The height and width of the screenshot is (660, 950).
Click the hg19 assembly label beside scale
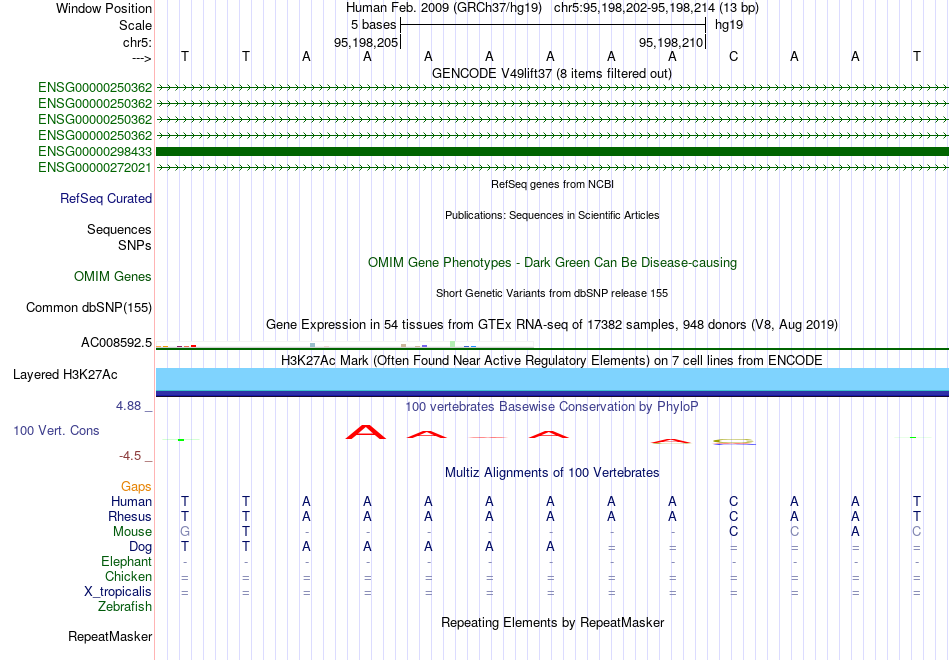(729, 25)
